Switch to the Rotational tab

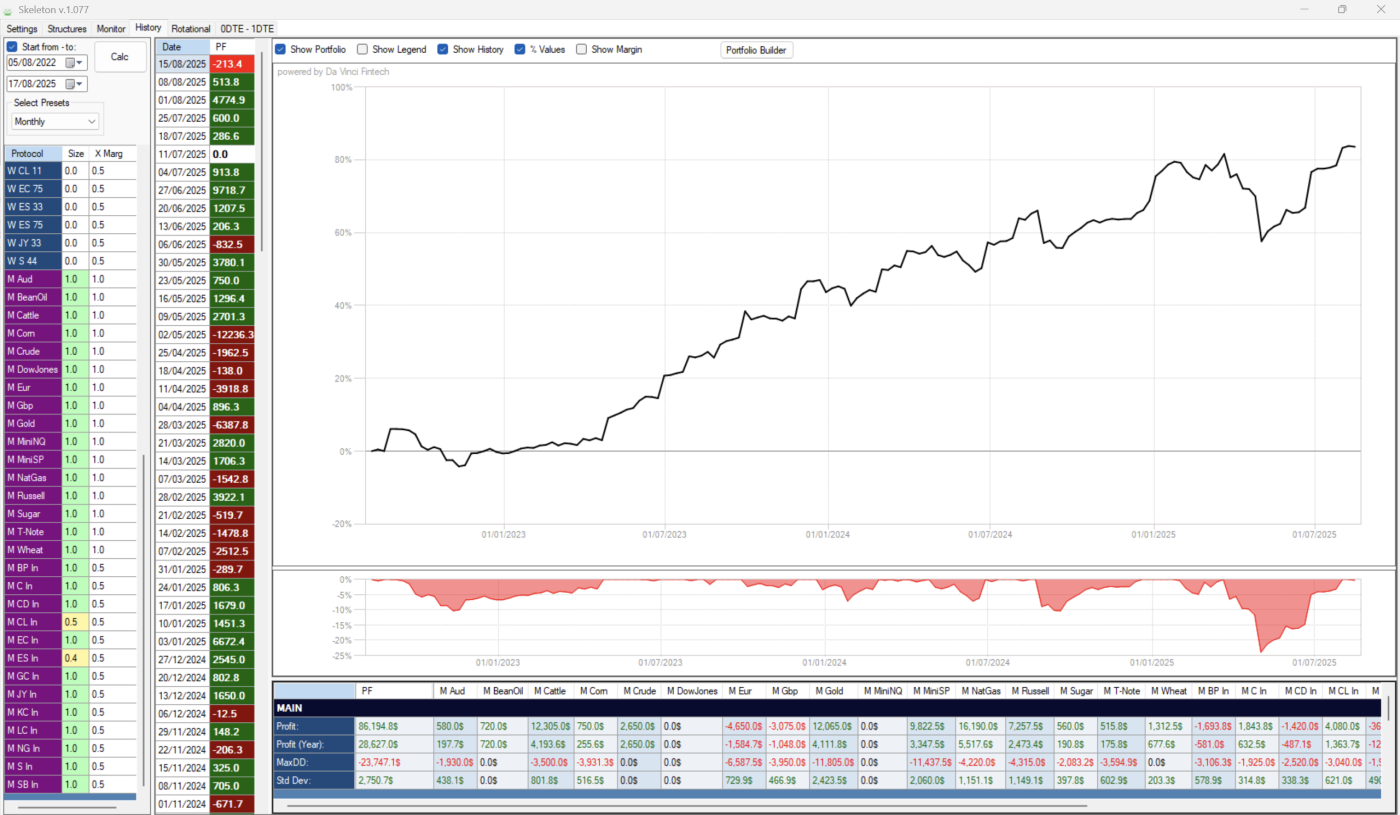coord(190,28)
